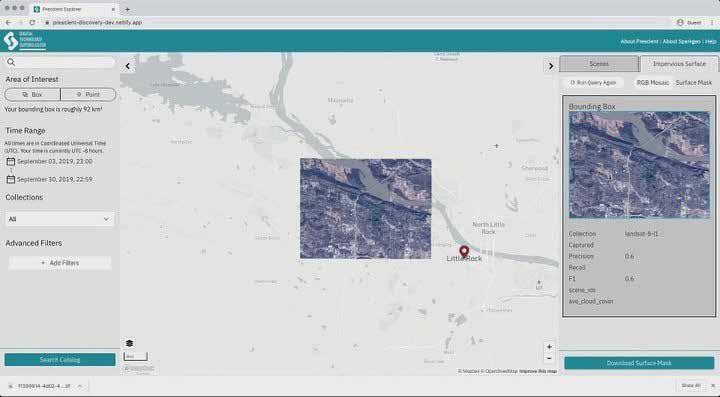
Task: Expand Add Filters under Advanced Filters
Action: (x=60, y=263)
